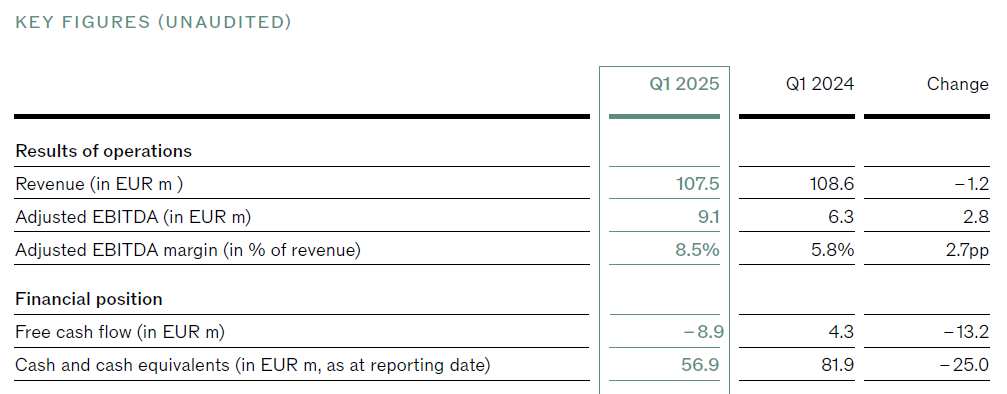Select the -13.2 free cash flow change
Screen dimensions: 1007x394
point(966,332)
